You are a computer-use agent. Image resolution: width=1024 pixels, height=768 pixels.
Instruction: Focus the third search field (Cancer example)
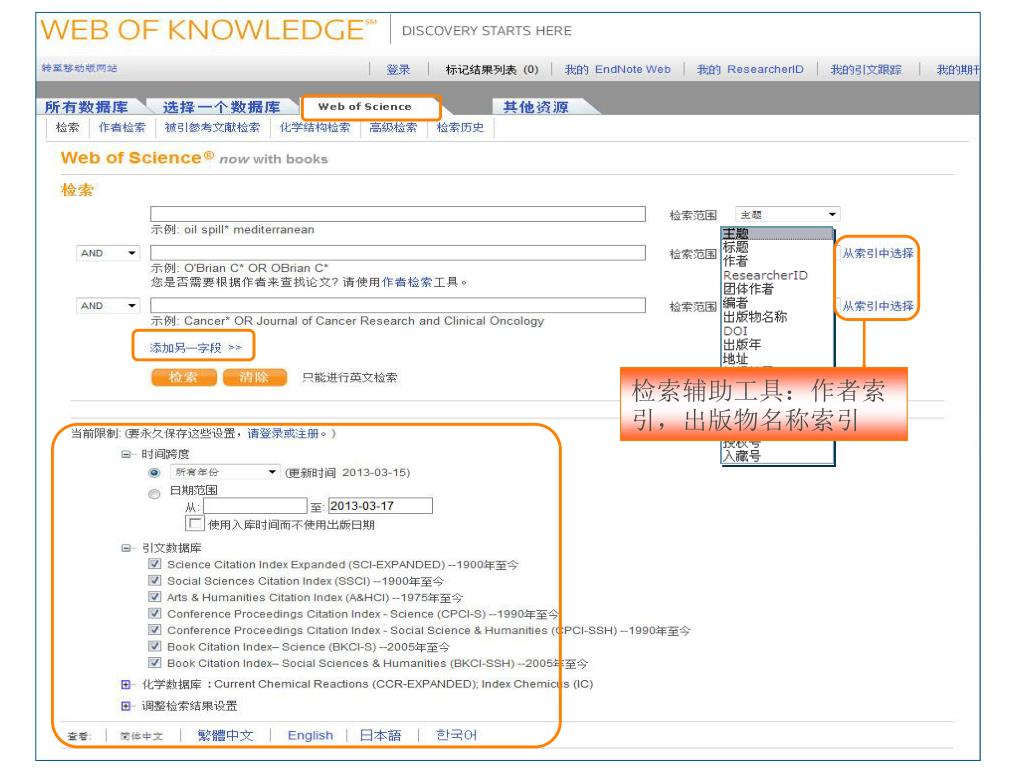[x=398, y=305]
